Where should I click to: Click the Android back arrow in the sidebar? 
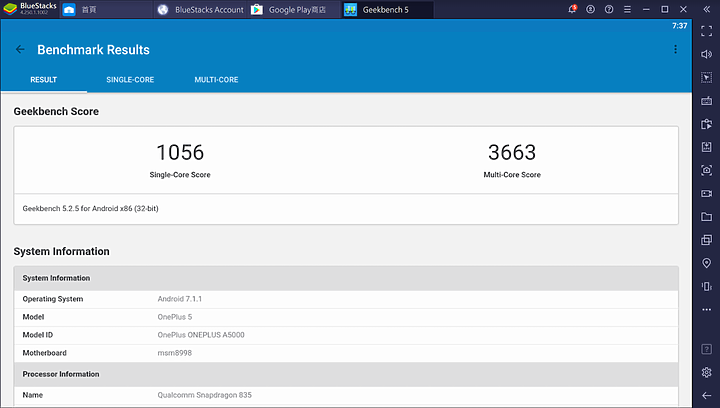point(706,395)
